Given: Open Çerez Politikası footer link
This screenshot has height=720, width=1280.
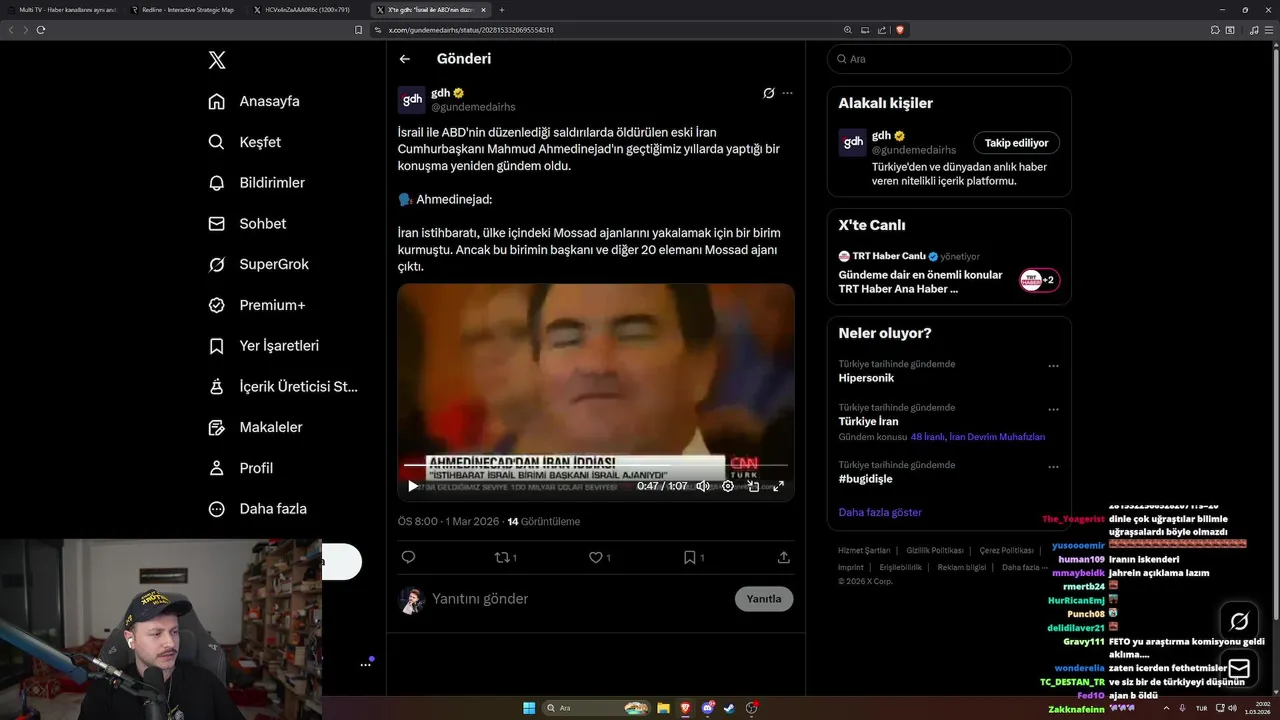Looking at the screenshot, I should point(1006,551).
